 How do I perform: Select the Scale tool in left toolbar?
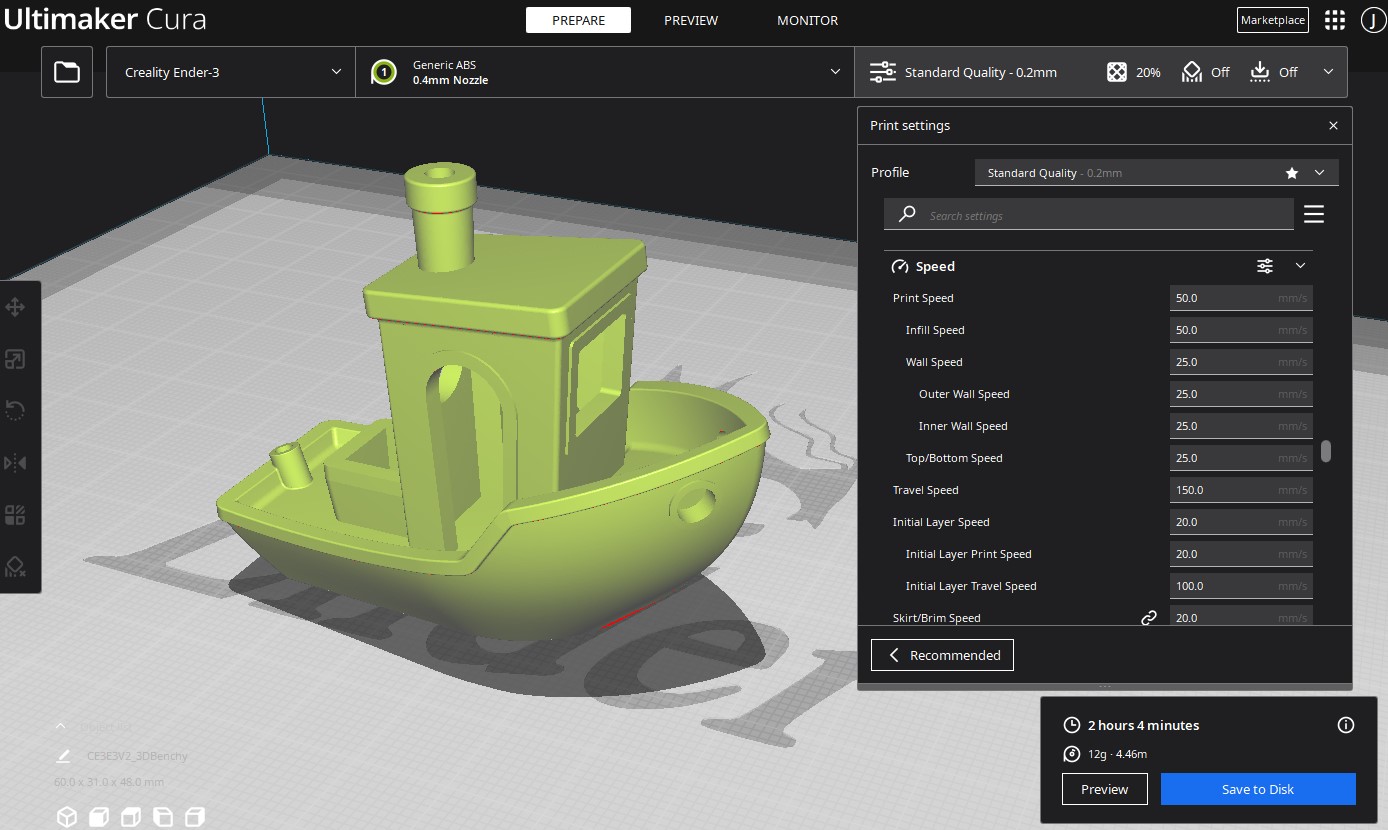15,359
